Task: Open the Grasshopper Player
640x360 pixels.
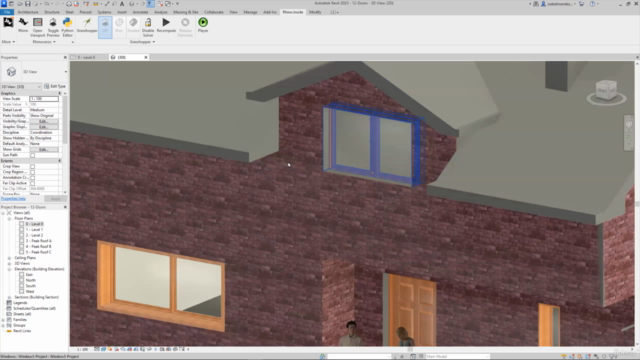Action: 203,25
